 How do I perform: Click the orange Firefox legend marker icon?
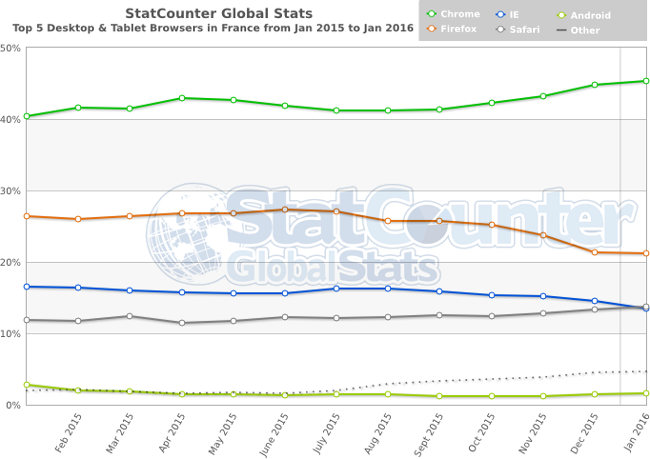[433, 30]
